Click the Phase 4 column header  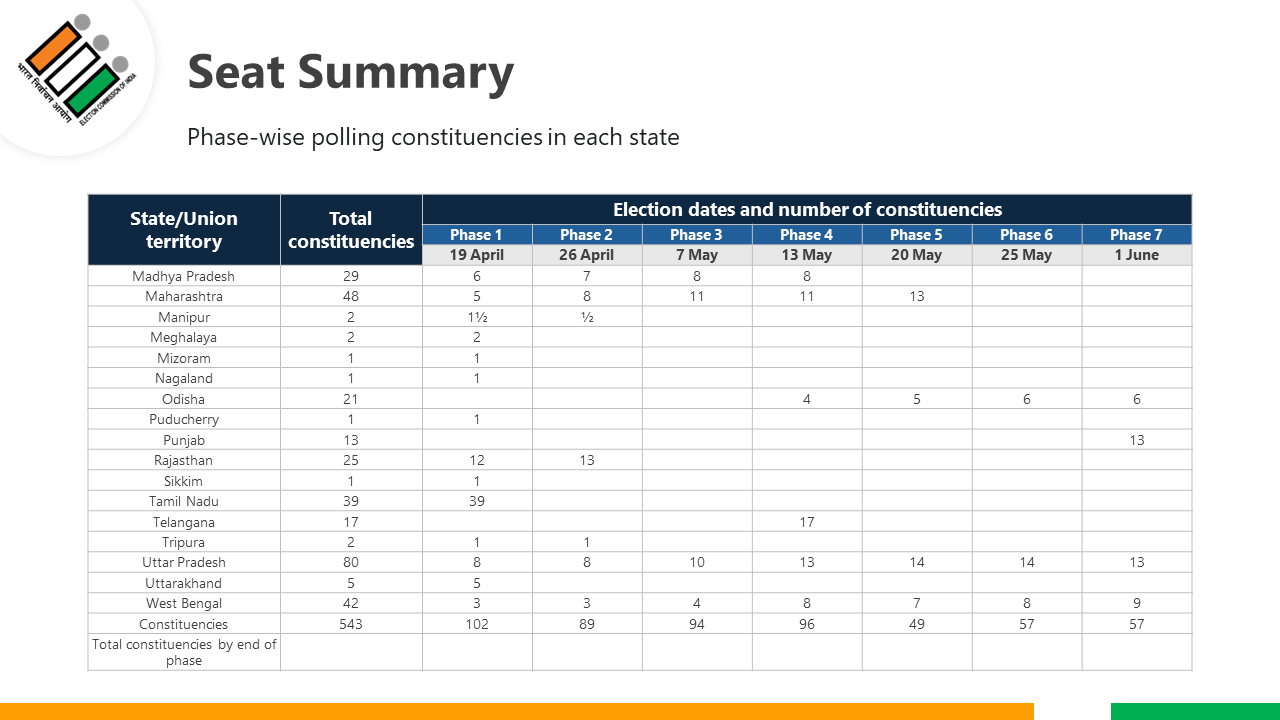[x=807, y=235]
